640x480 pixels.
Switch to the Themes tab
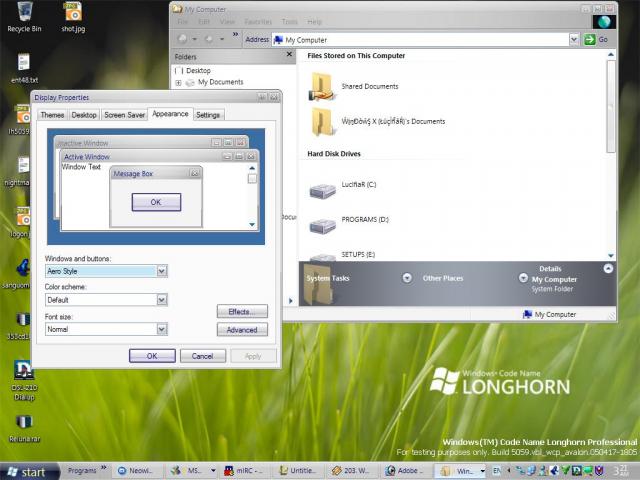coord(52,115)
